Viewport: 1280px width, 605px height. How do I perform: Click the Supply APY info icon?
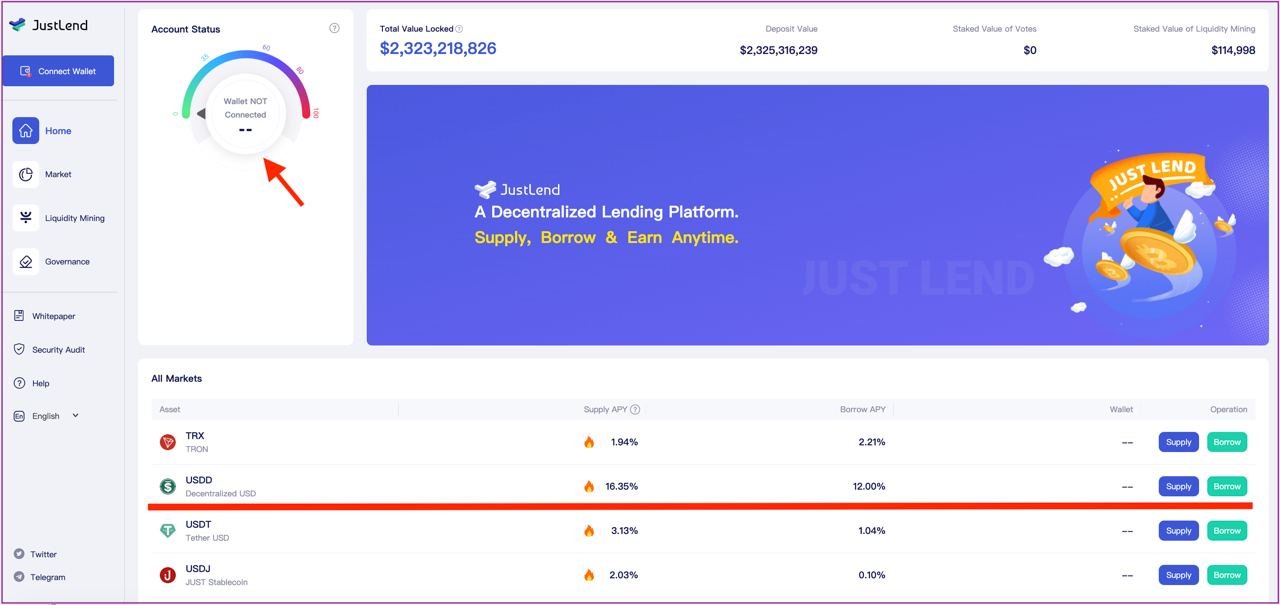tap(635, 409)
